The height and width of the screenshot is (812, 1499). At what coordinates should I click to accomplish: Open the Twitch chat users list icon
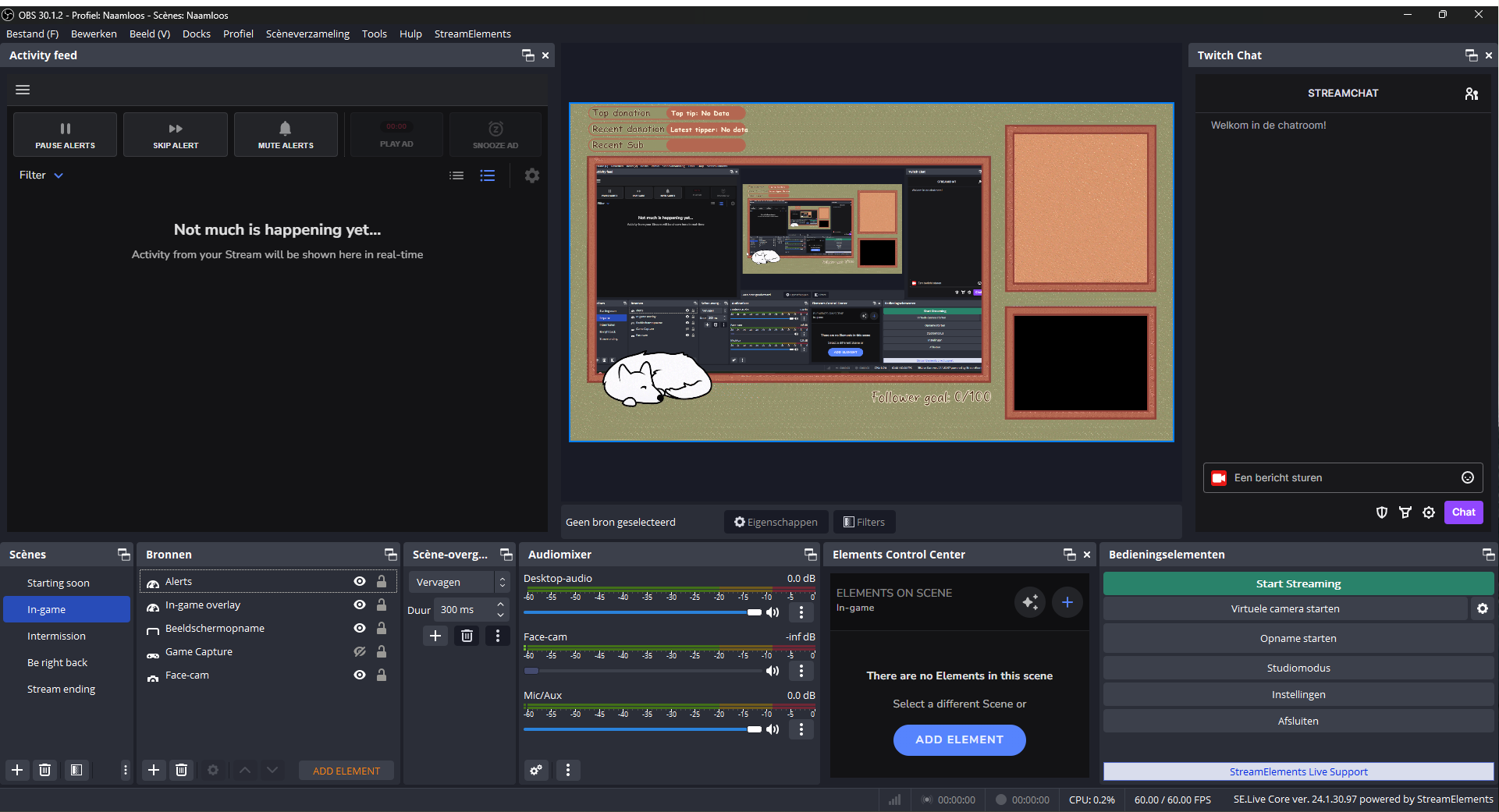[x=1472, y=94]
